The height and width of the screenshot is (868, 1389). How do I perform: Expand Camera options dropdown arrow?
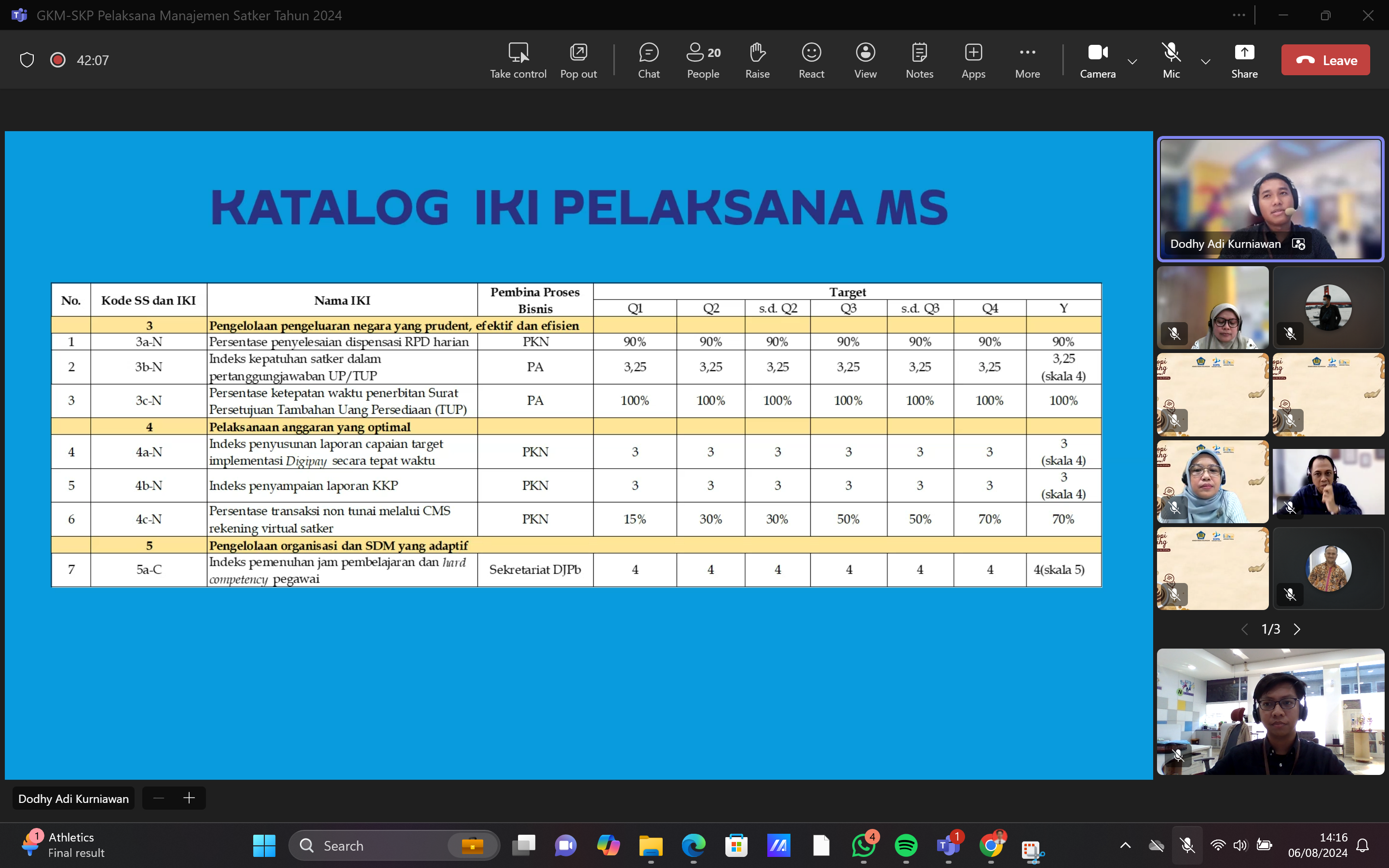[x=1132, y=61]
